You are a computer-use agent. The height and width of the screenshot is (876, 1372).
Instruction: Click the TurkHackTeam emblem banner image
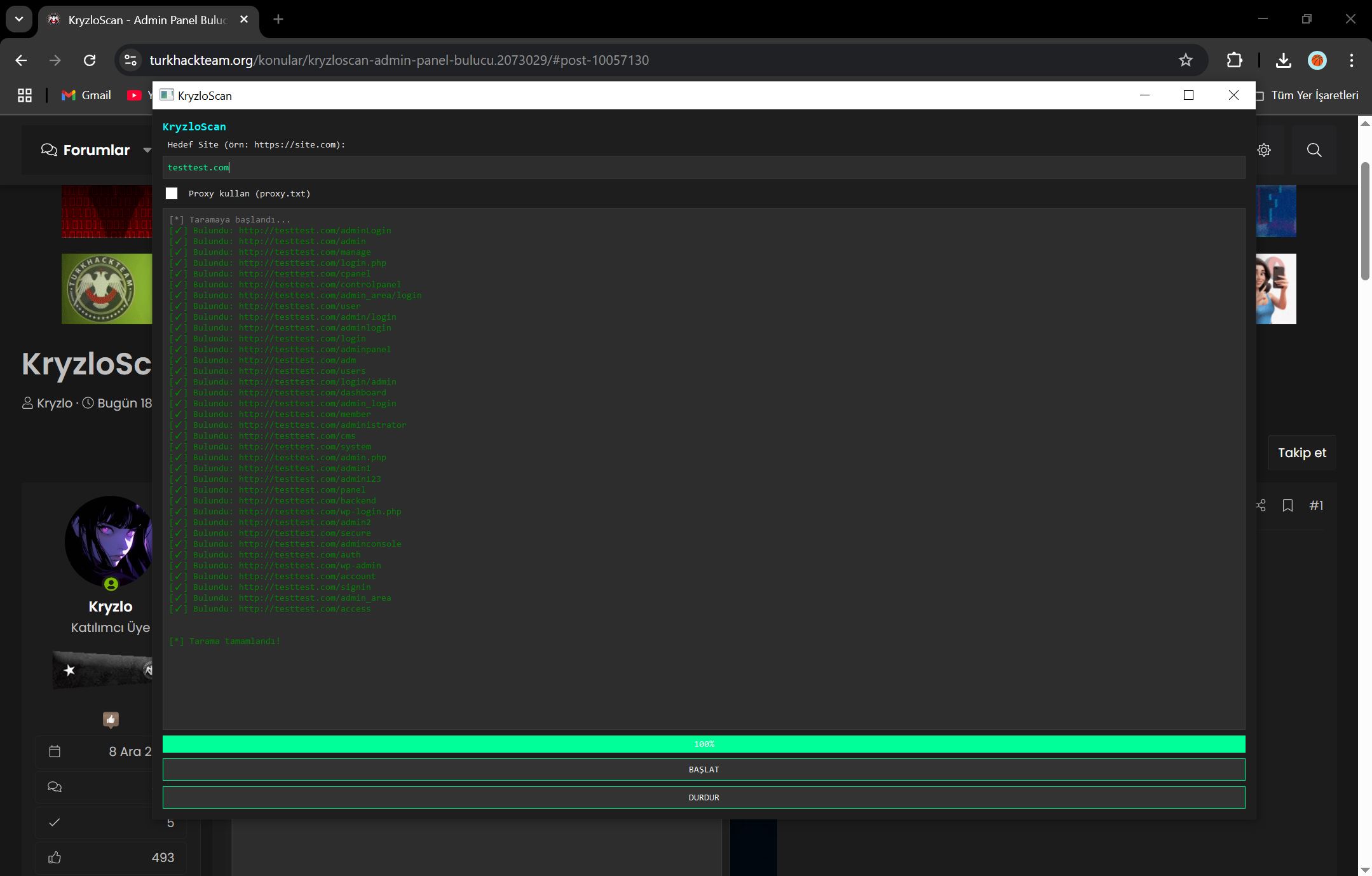tap(107, 289)
